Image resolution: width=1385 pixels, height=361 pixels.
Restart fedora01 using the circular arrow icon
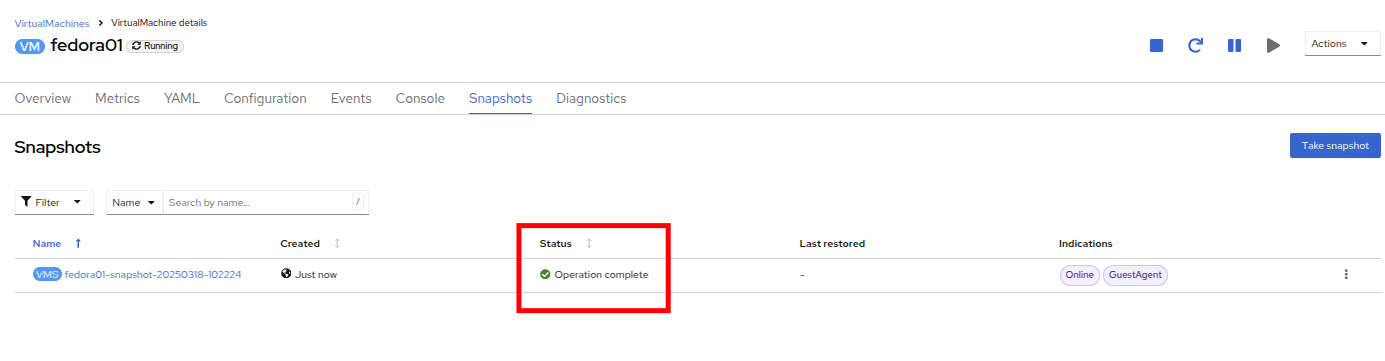pyautogui.click(x=1195, y=45)
